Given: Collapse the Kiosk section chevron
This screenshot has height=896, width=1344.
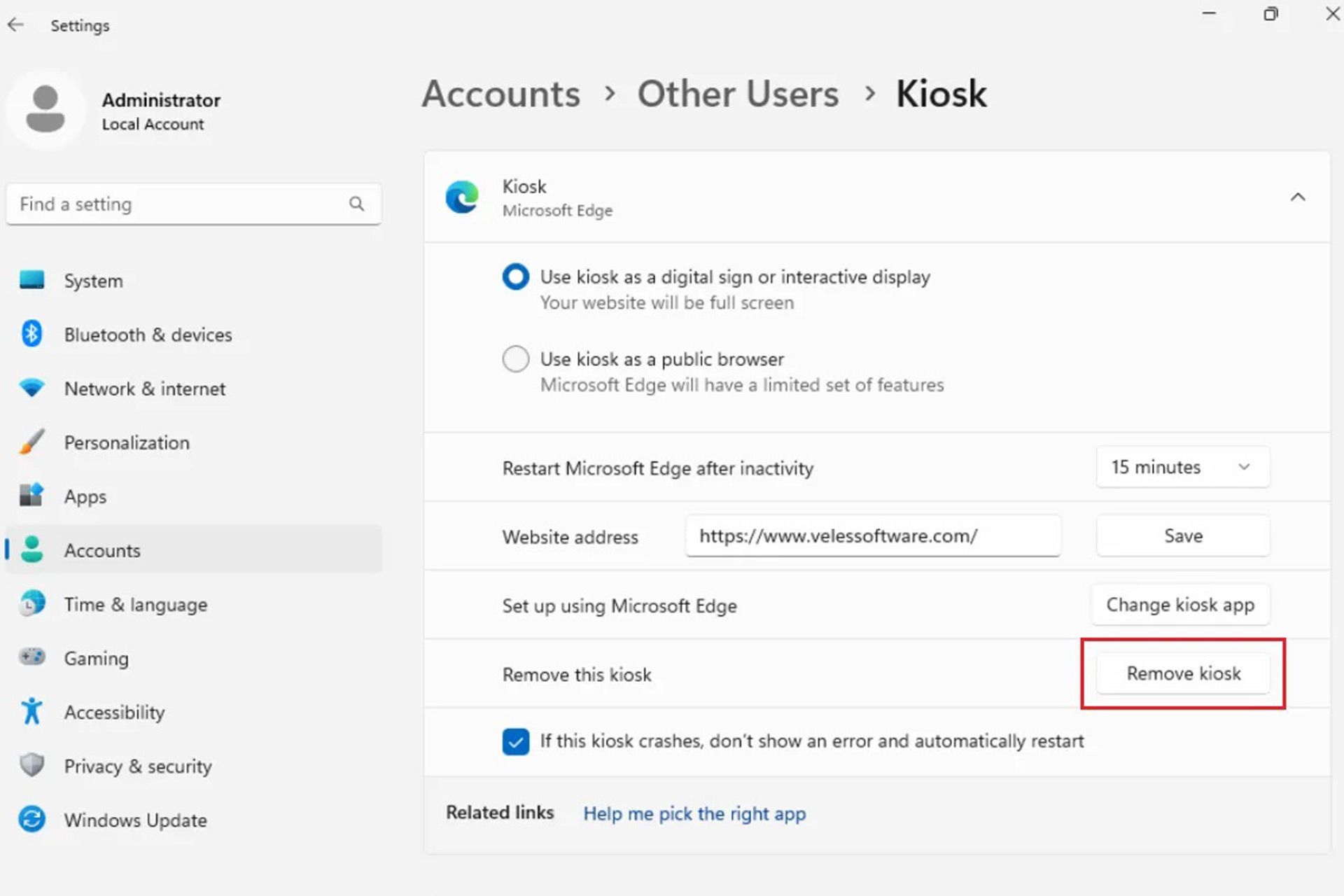Looking at the screenshot, I should [x=1298, y=197].
